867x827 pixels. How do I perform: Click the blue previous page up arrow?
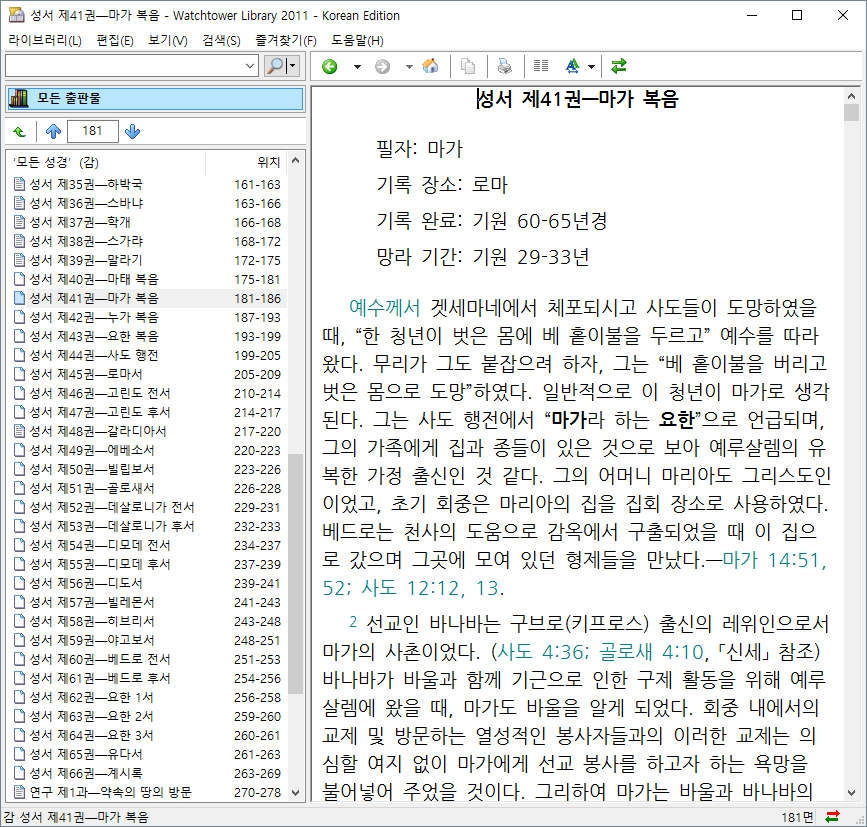click(53, 132)
